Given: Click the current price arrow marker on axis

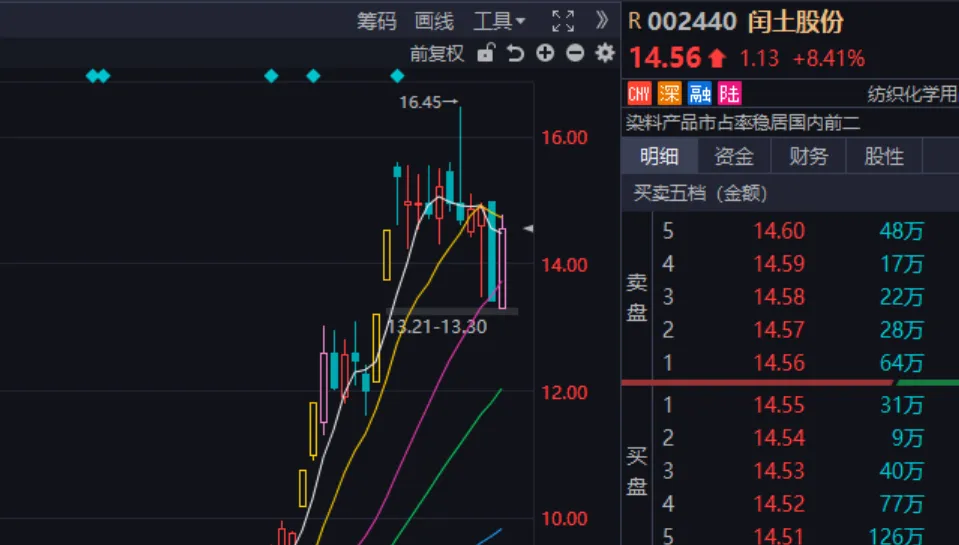Looking at the screenshot, I should (528, 229).
